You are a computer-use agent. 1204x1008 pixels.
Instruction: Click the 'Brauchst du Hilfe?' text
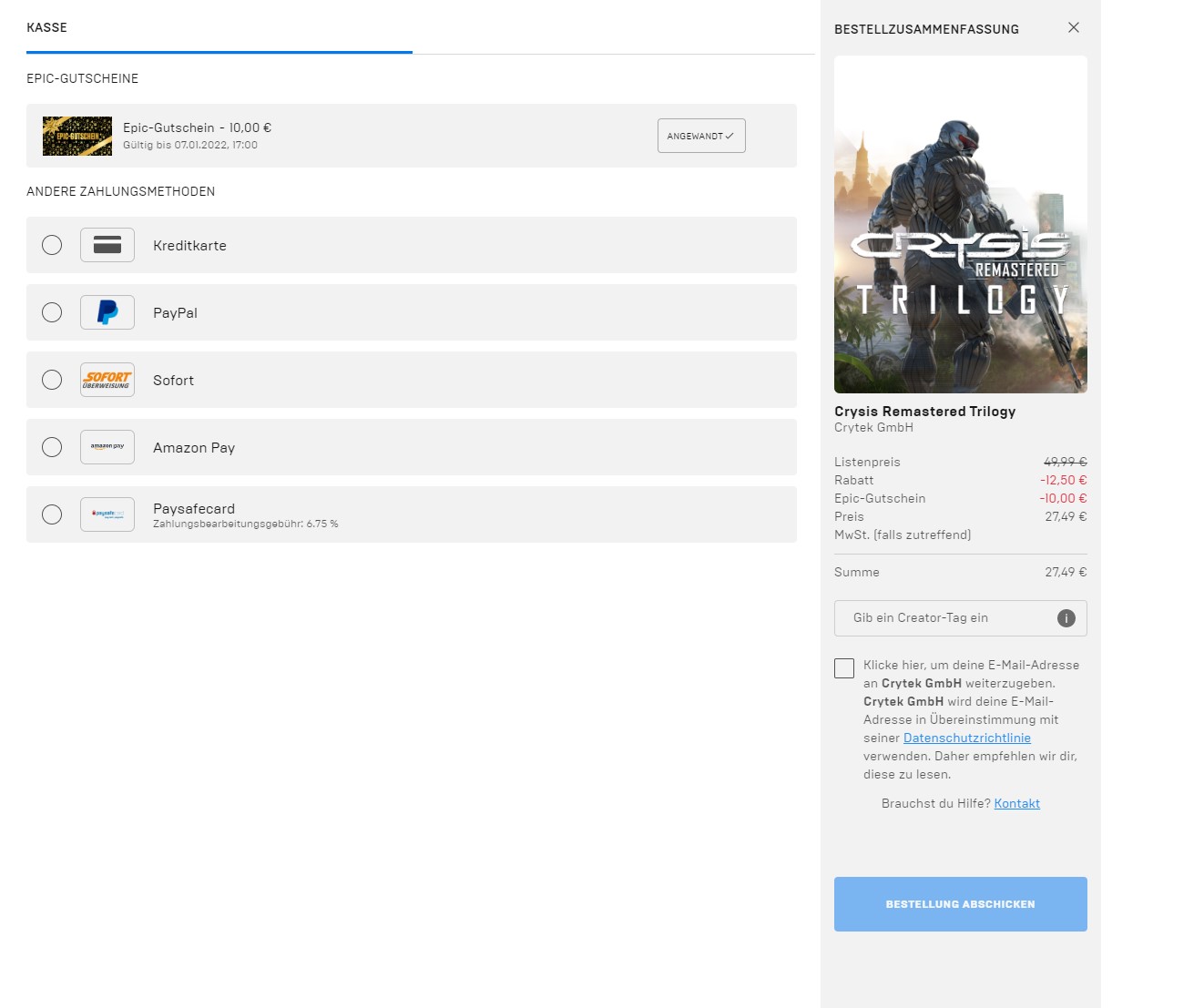(x=936, y=803)
